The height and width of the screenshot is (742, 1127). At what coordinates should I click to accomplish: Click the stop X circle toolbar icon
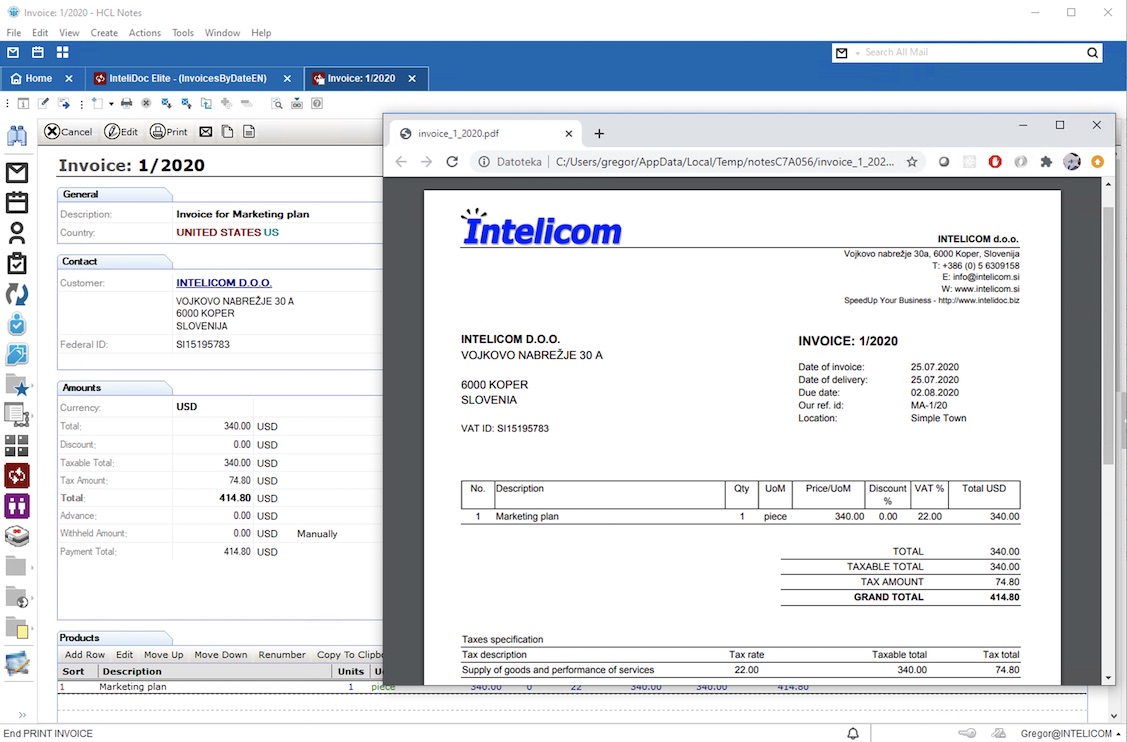tap(146, 104)
